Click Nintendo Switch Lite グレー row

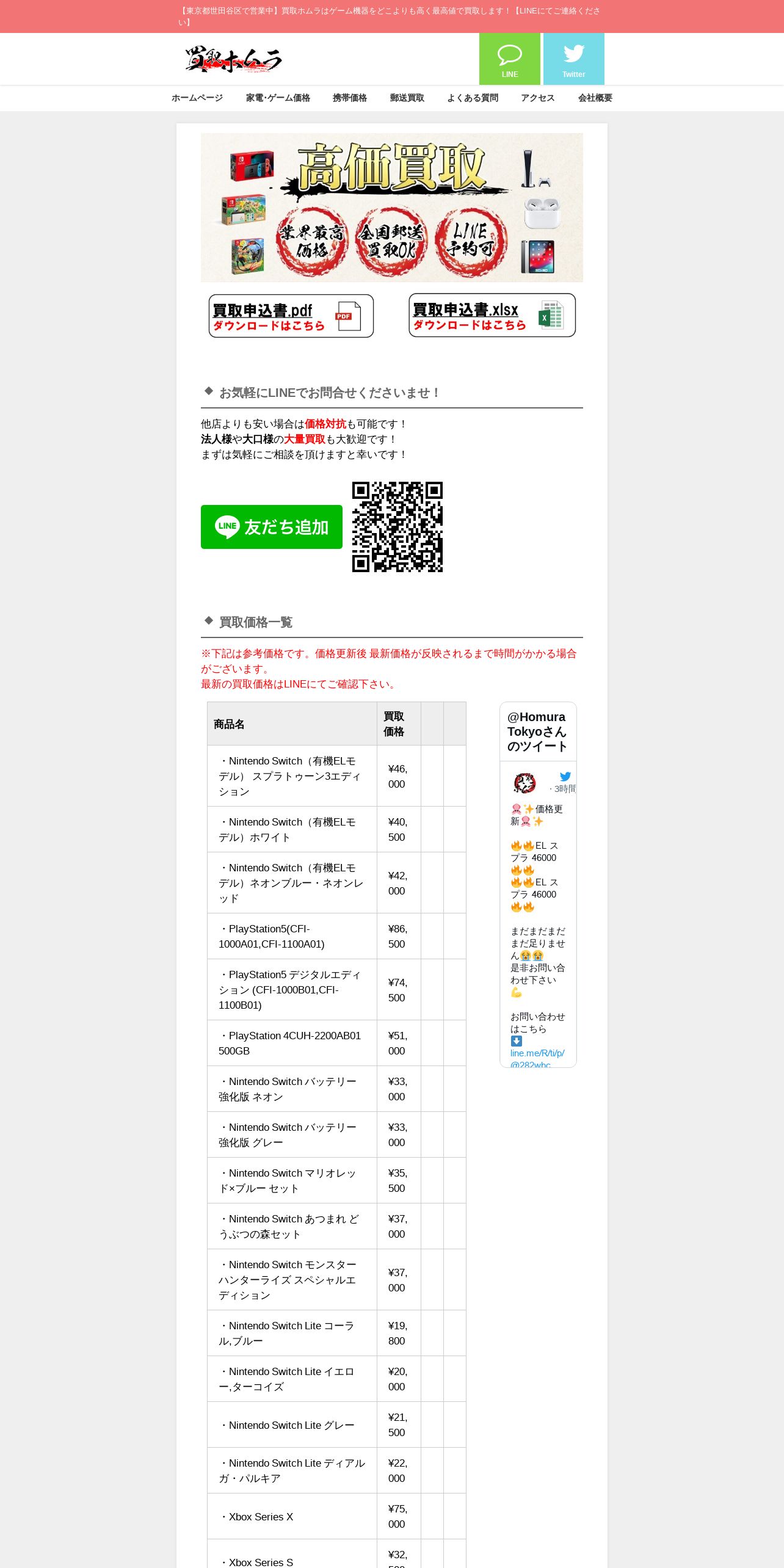tap(336, 1425)
